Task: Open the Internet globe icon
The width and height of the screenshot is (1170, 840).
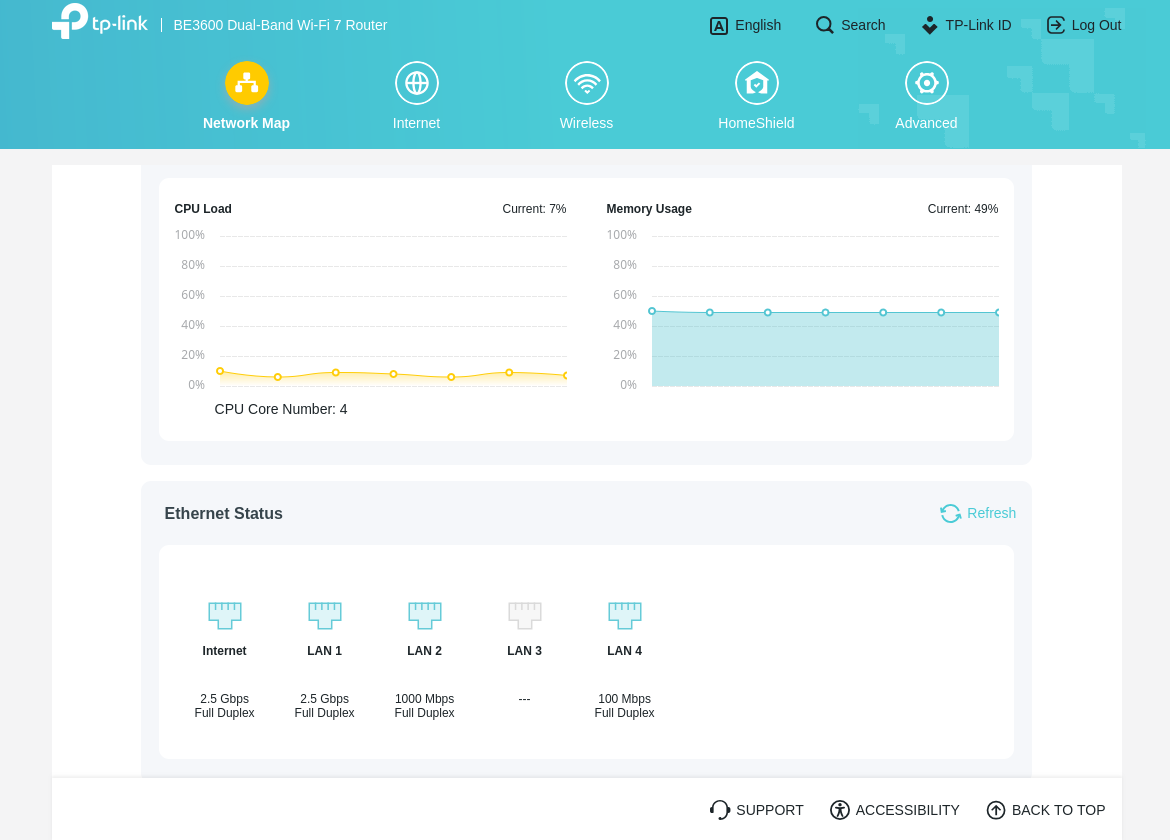Action: pos(416,83)
